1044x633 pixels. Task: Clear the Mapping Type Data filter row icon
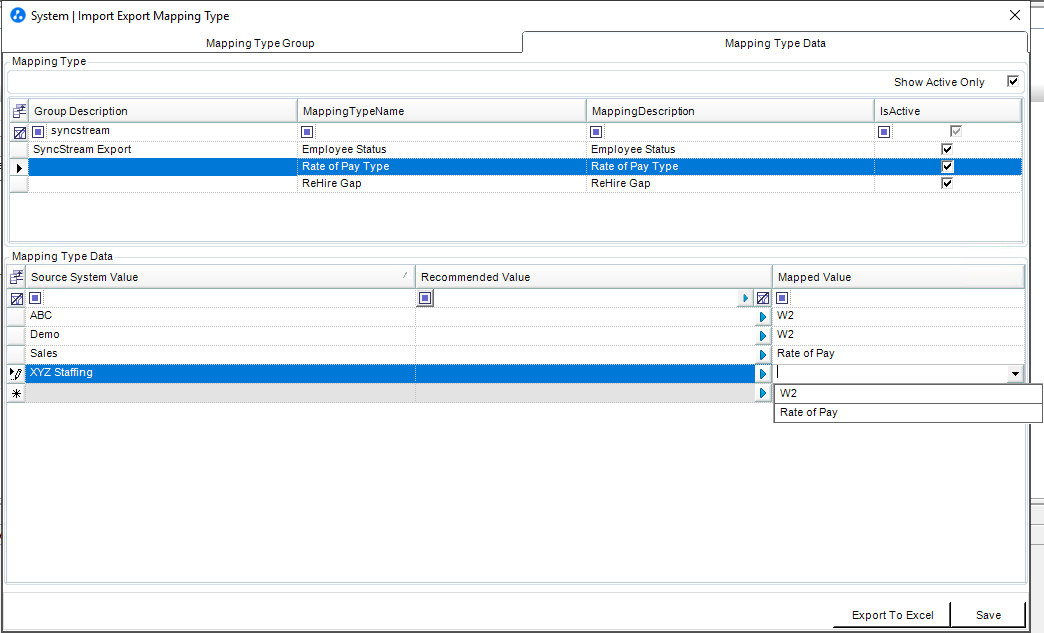click(x=17, y=299)
